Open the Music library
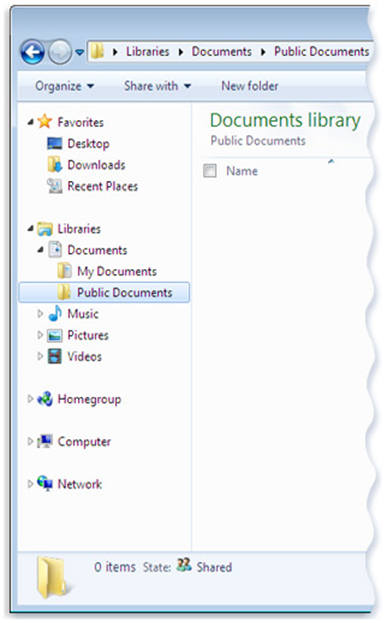 tap(83, 314)
